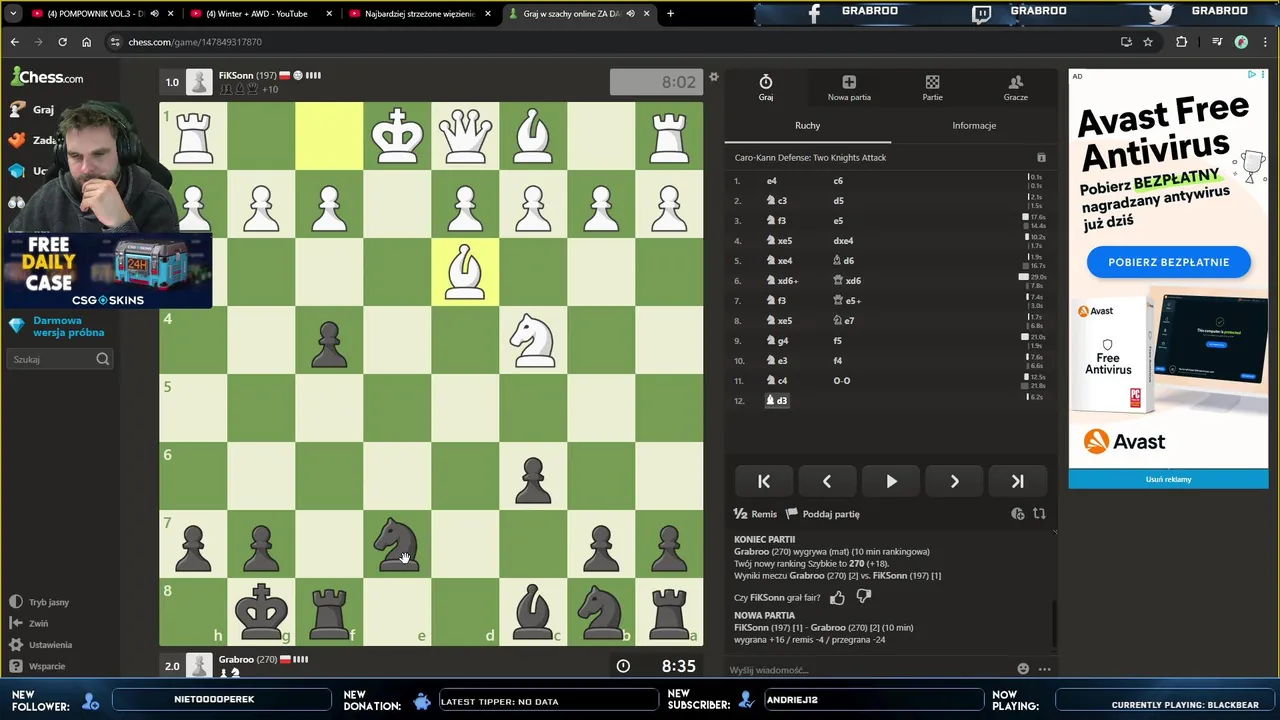
Task: Click Usuń reklamy below the ad
Action: pyautogui.click(x=1168, y=479)
